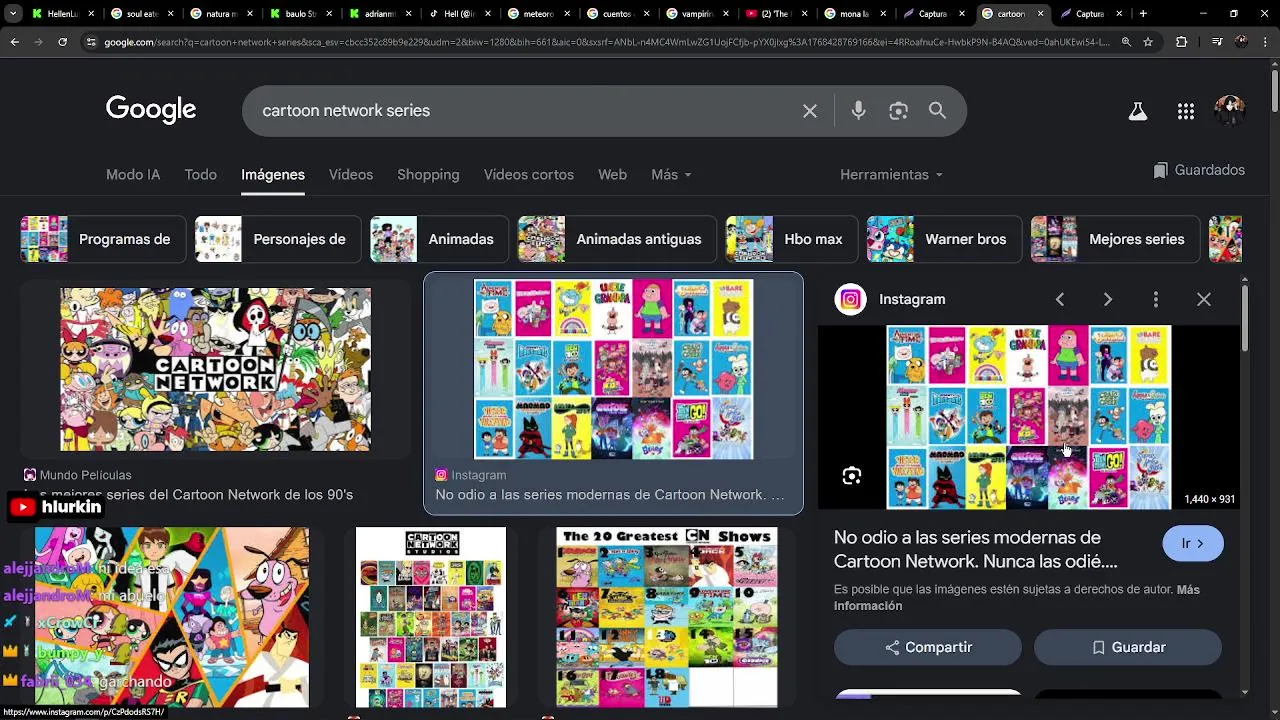Select Mejores series filter chip
The image size is (1280, 720).
pos(1116,239)
